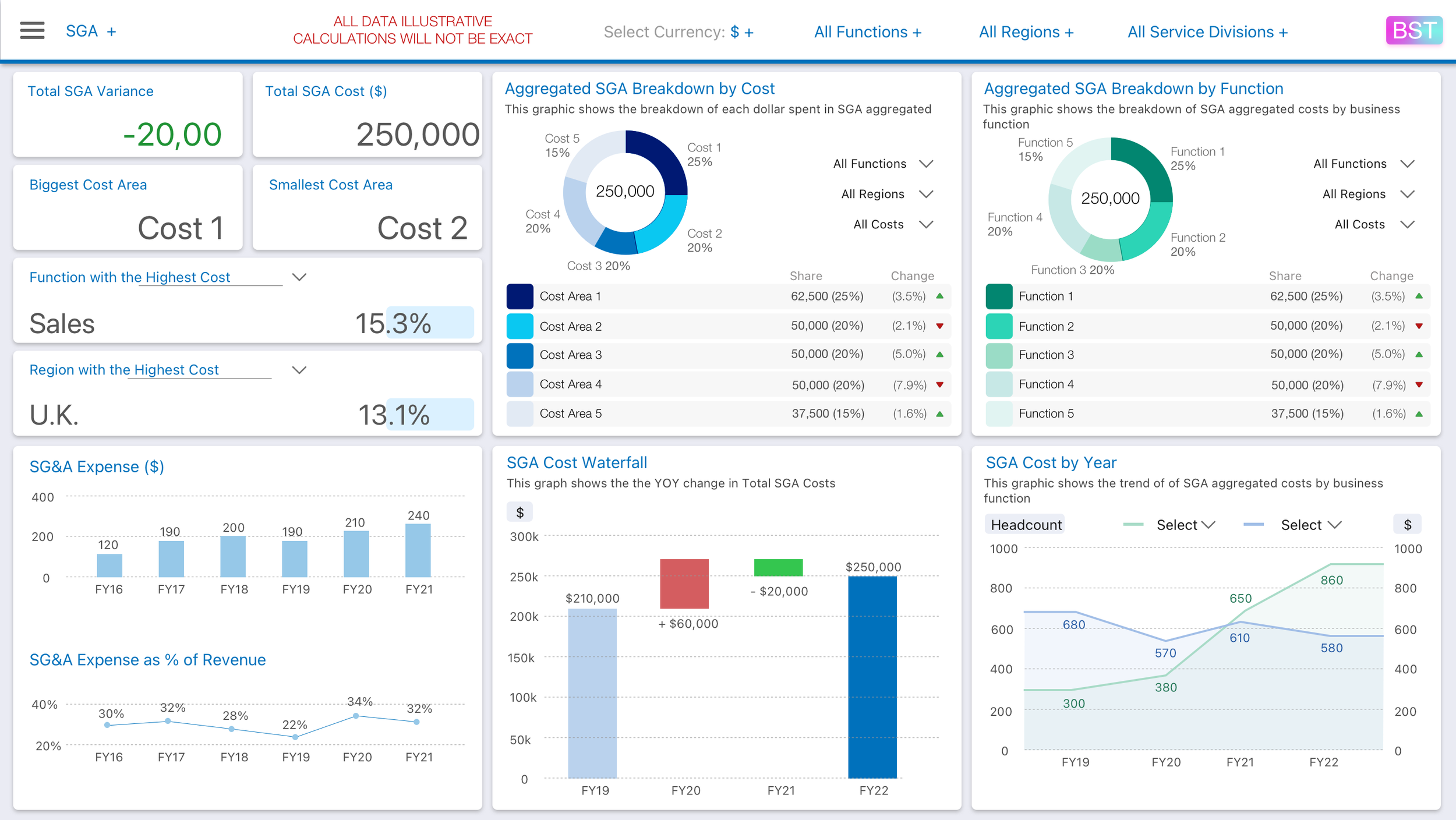Open the All Regions + header filter
The height and width of the screenshot is (820, 1456).
click(1026, 32)
